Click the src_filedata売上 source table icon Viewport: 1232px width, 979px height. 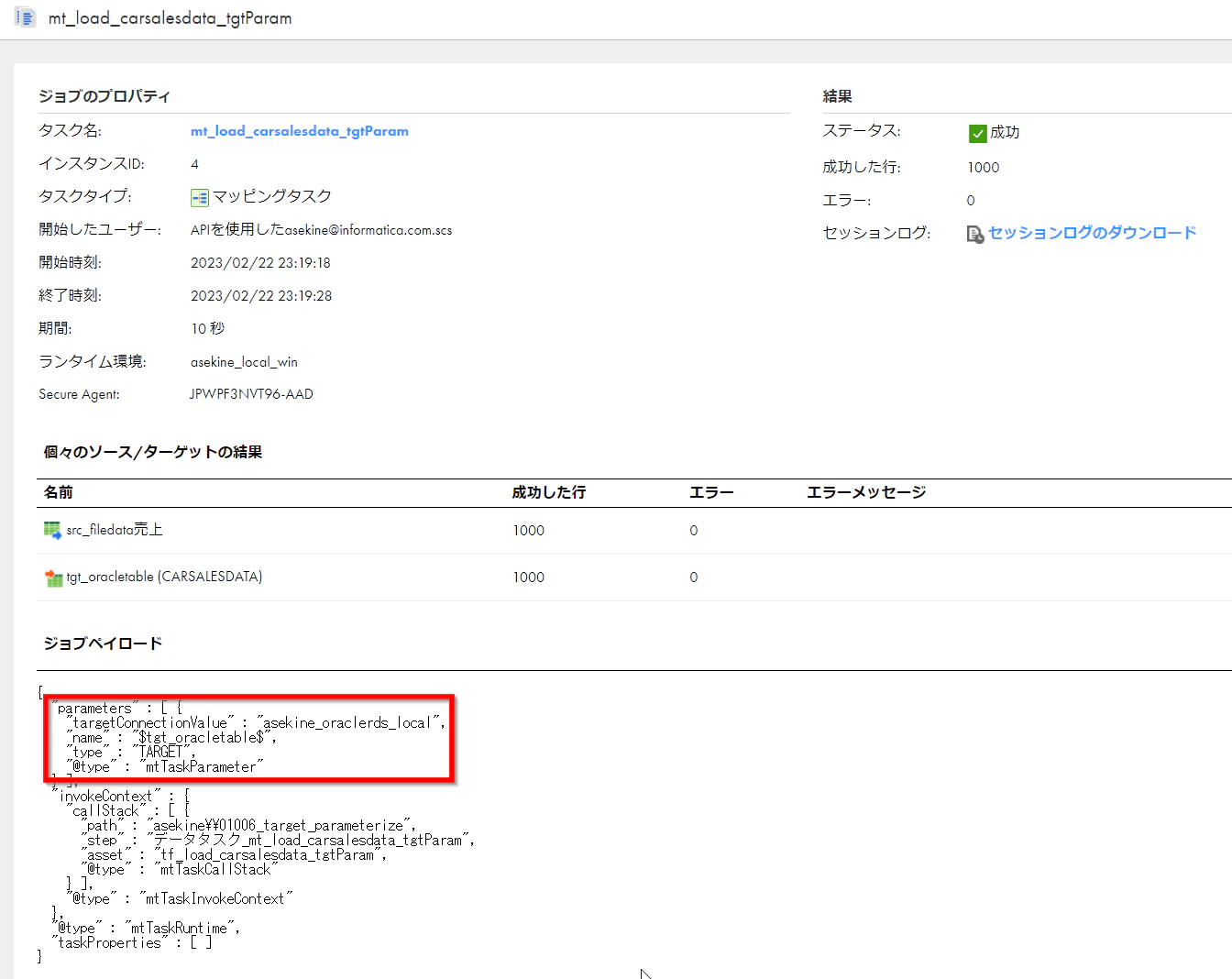tap(52, 530)
